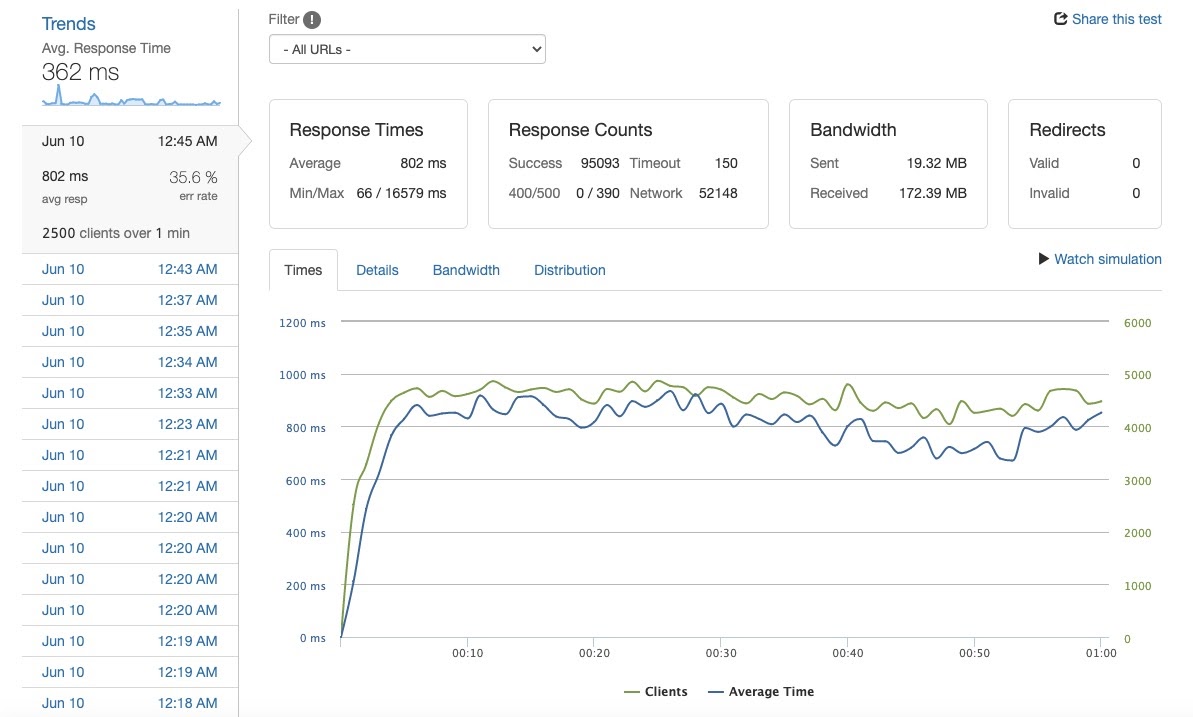Screen dimensions: 1193x717
Task: Click the Watch simulation link
Action: pyautogui.click(x=1108, y=259)
